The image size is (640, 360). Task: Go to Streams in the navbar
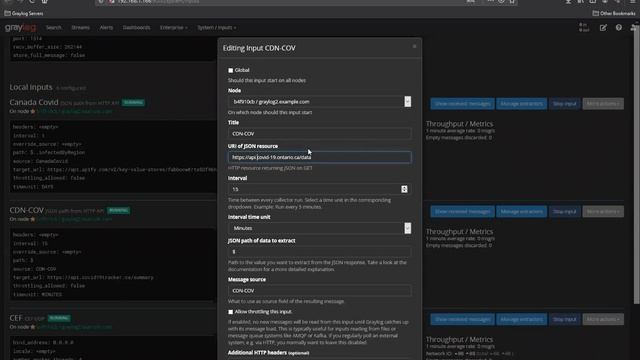(x=80, y=28)
